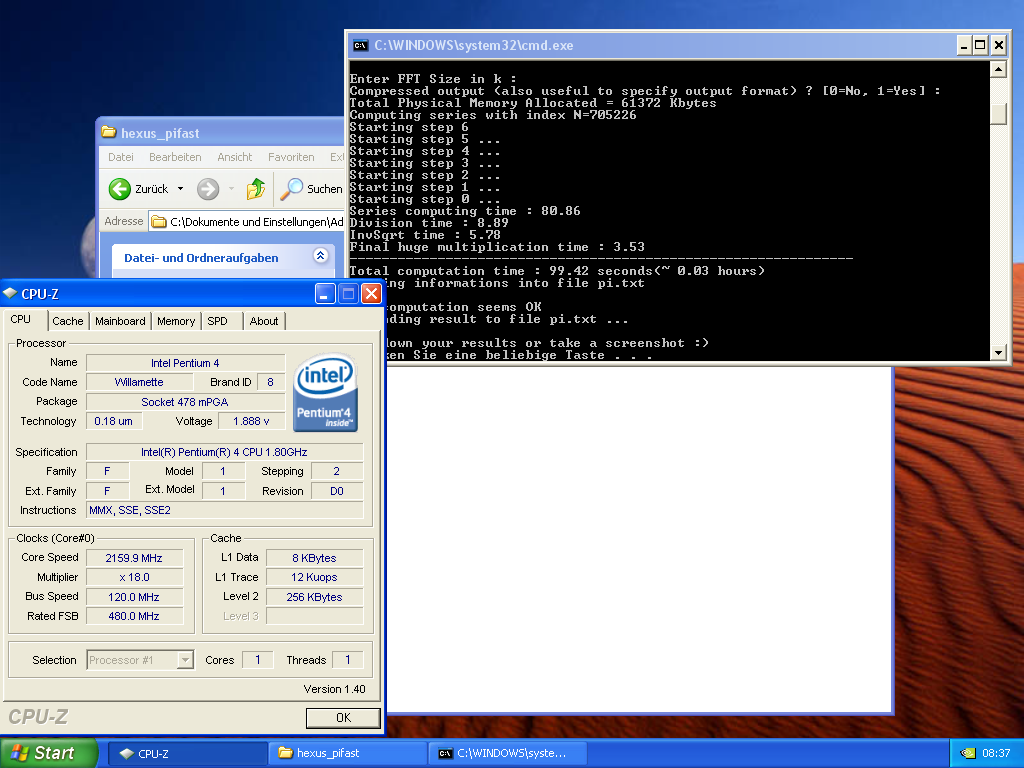Select the CPU tab in CPU-Z
This screenshot has width=1024, height=768.
(x=21, y=319)
